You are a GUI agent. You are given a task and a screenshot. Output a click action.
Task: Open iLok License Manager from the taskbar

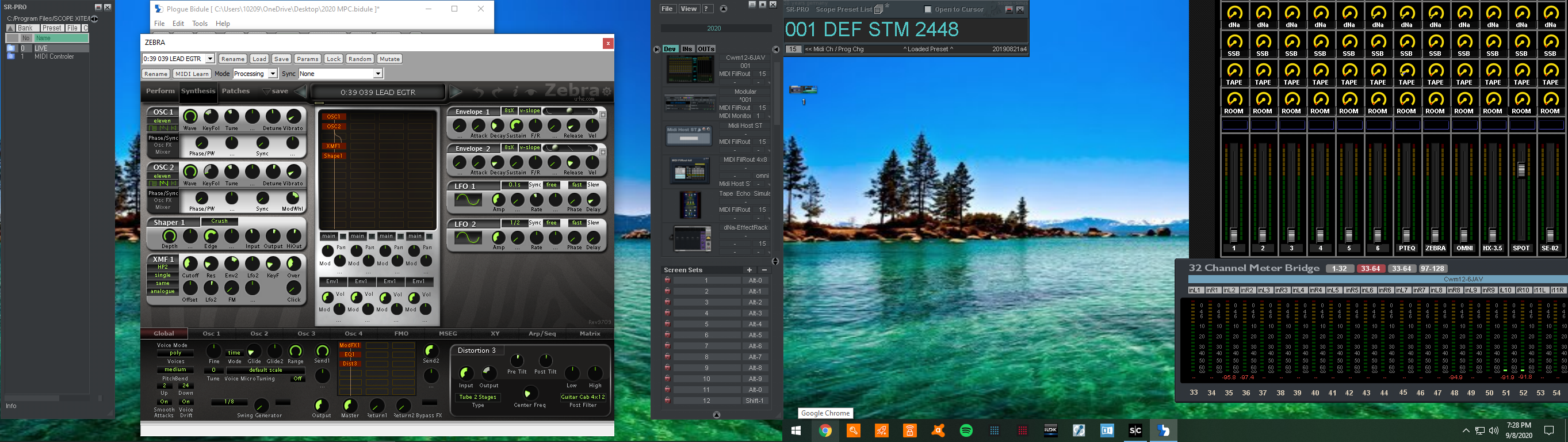1051,430
